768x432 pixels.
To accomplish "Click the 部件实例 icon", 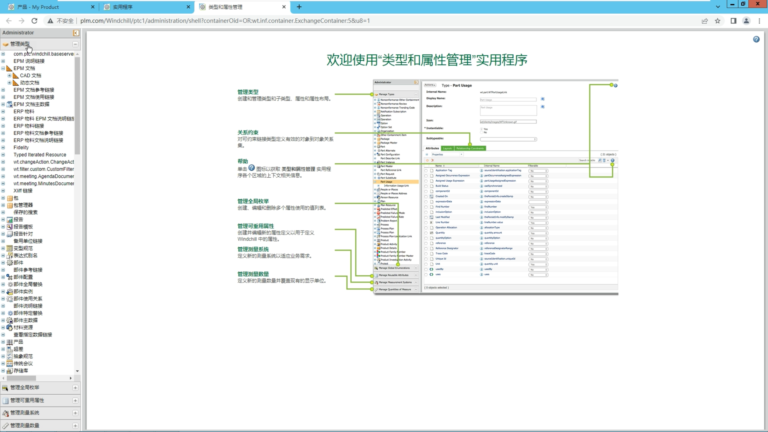I will coord(9,291).
